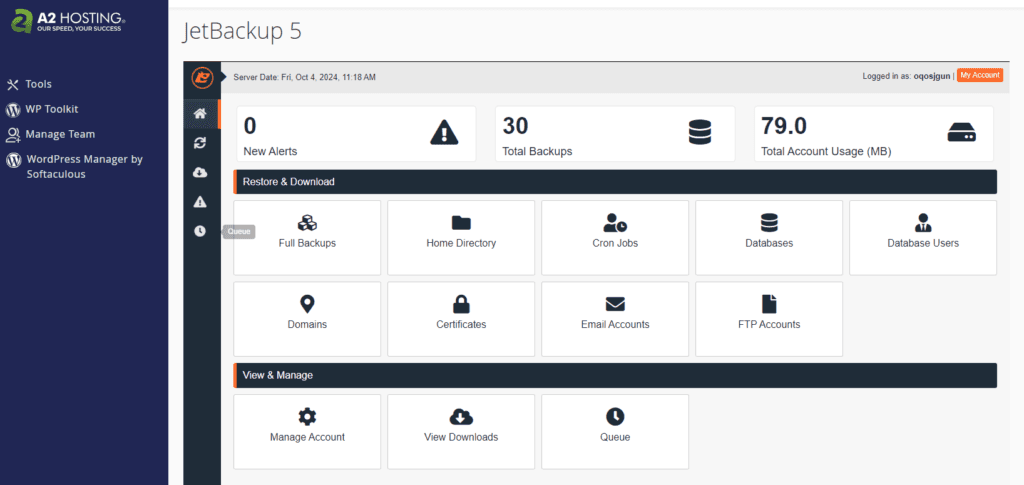This screenshot has width=1024, height=485.
Task: Open WP Toolkit menu item
Action: pyautogui.click(x=52, y=109)
